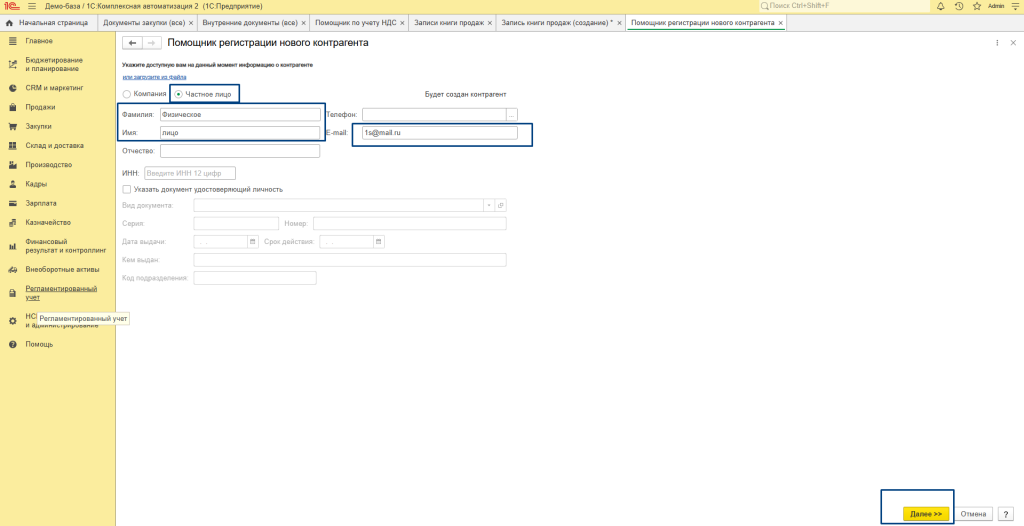1024x526 pixels.
Task: Open the history clock icon
Action: click(x=959, y=6)
